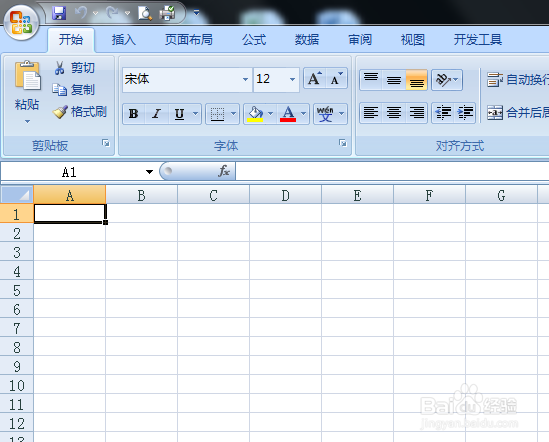Click 剪切 to cut selection
Screen dimensions: 549x442
pyautogui.click(x=75, y=68)
